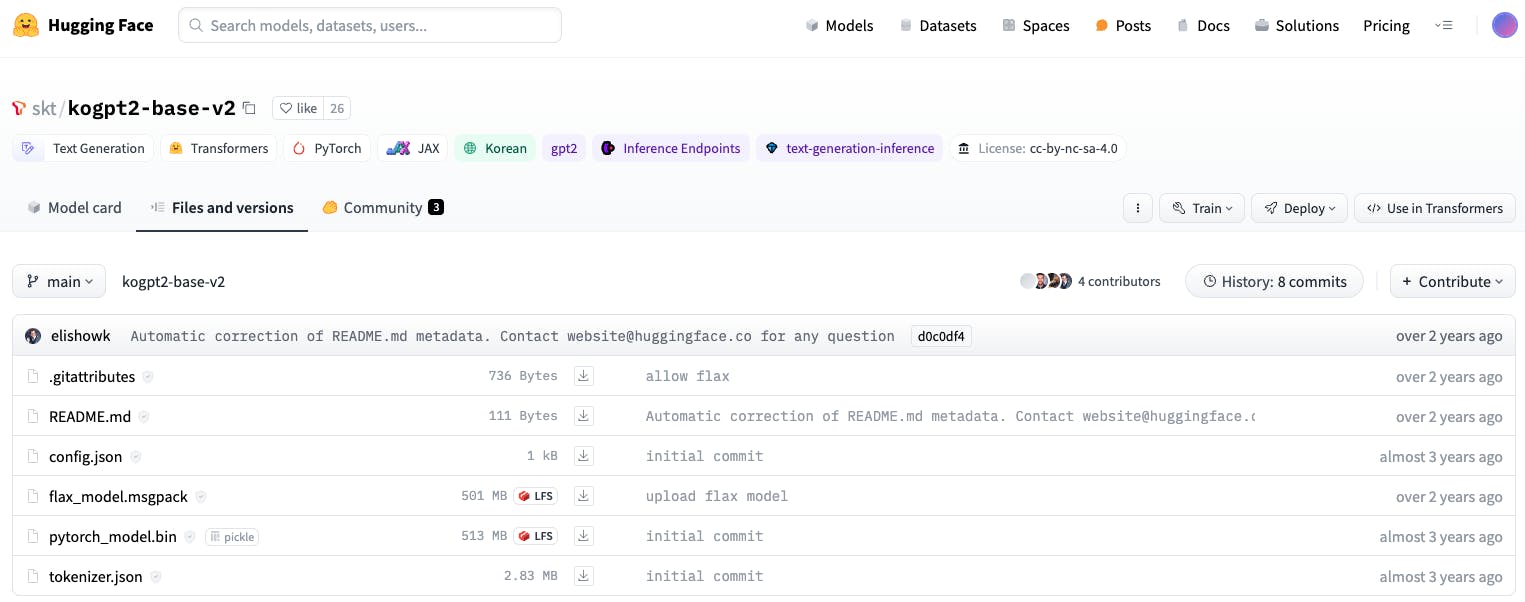Click elishowk's avatar in commit row

34,336
